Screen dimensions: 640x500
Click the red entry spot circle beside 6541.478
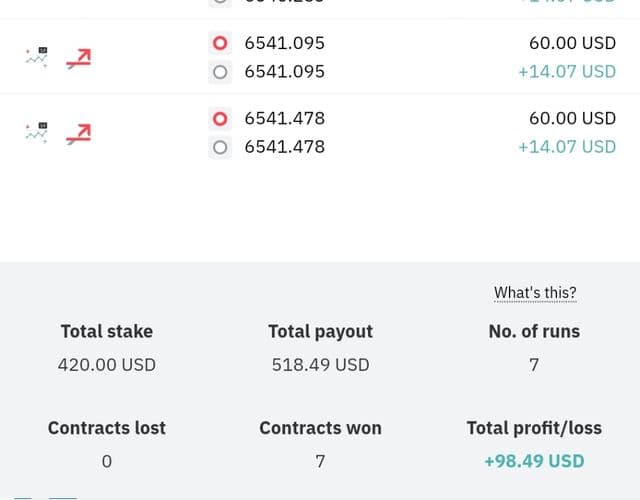pyautogui.click(x=220, y=119)
